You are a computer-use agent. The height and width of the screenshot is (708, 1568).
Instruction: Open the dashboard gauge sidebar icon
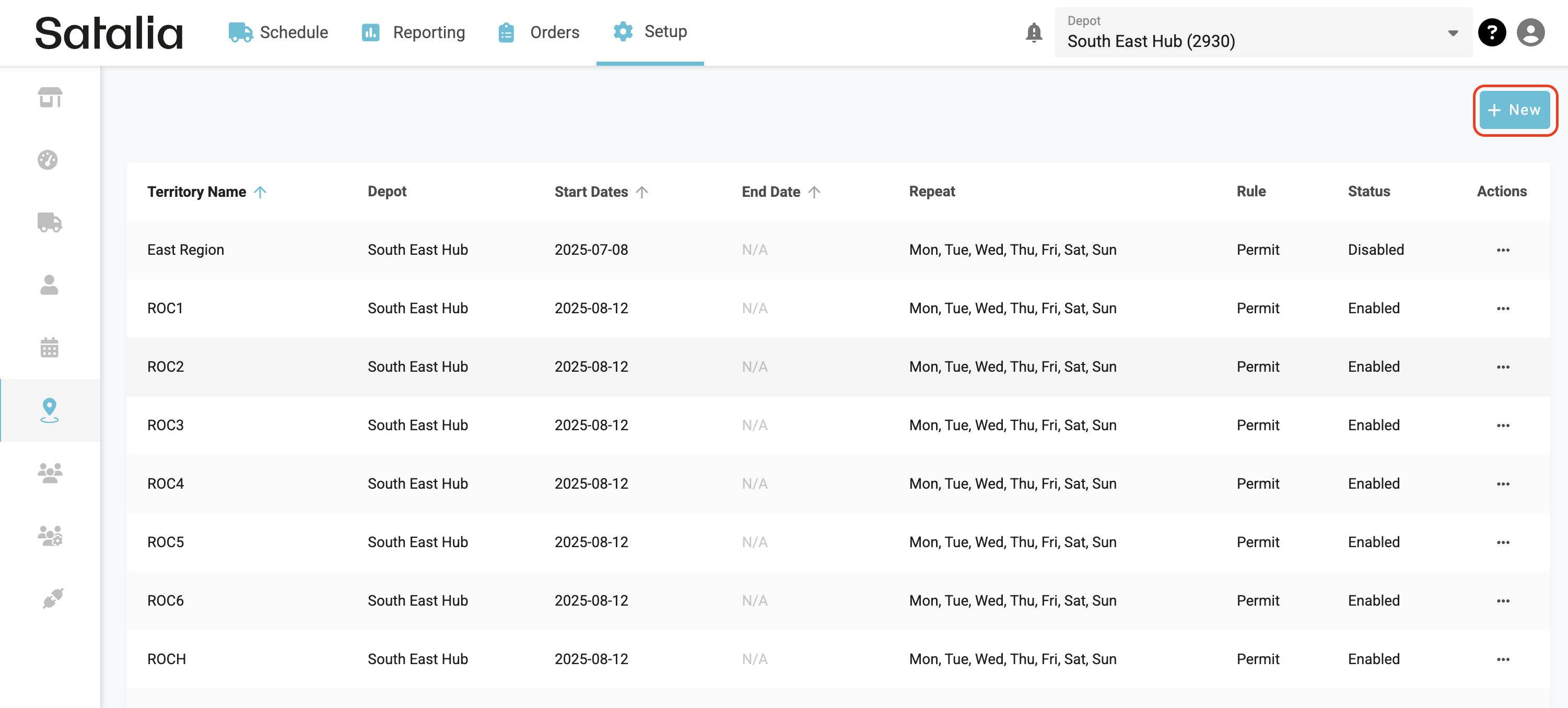(48, 160)
